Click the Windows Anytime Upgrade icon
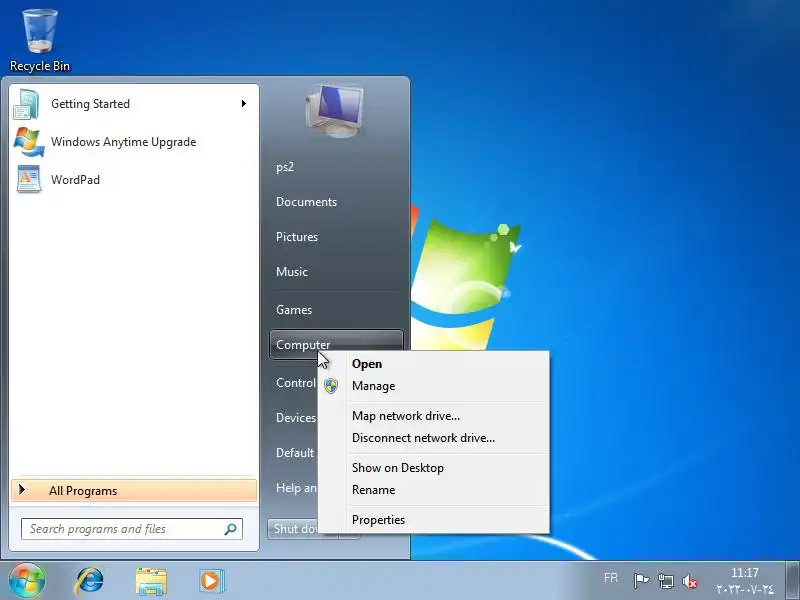The image size is (800, 600). (28, 142)
